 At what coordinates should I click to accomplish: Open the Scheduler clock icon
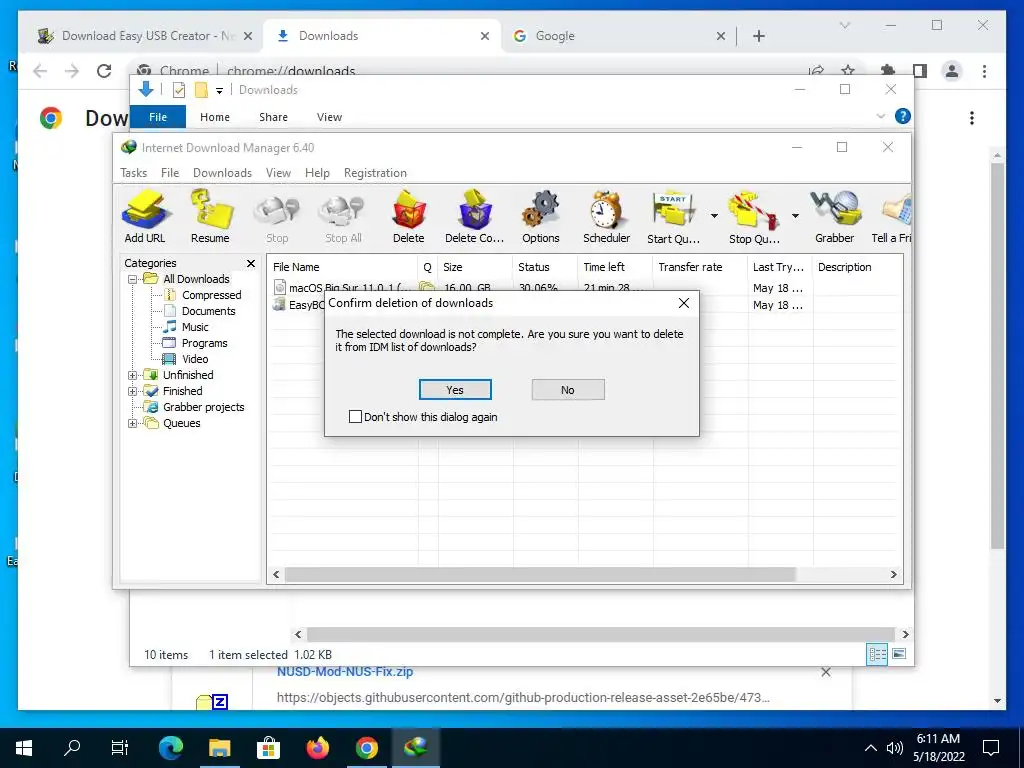[x=607, y=217]
